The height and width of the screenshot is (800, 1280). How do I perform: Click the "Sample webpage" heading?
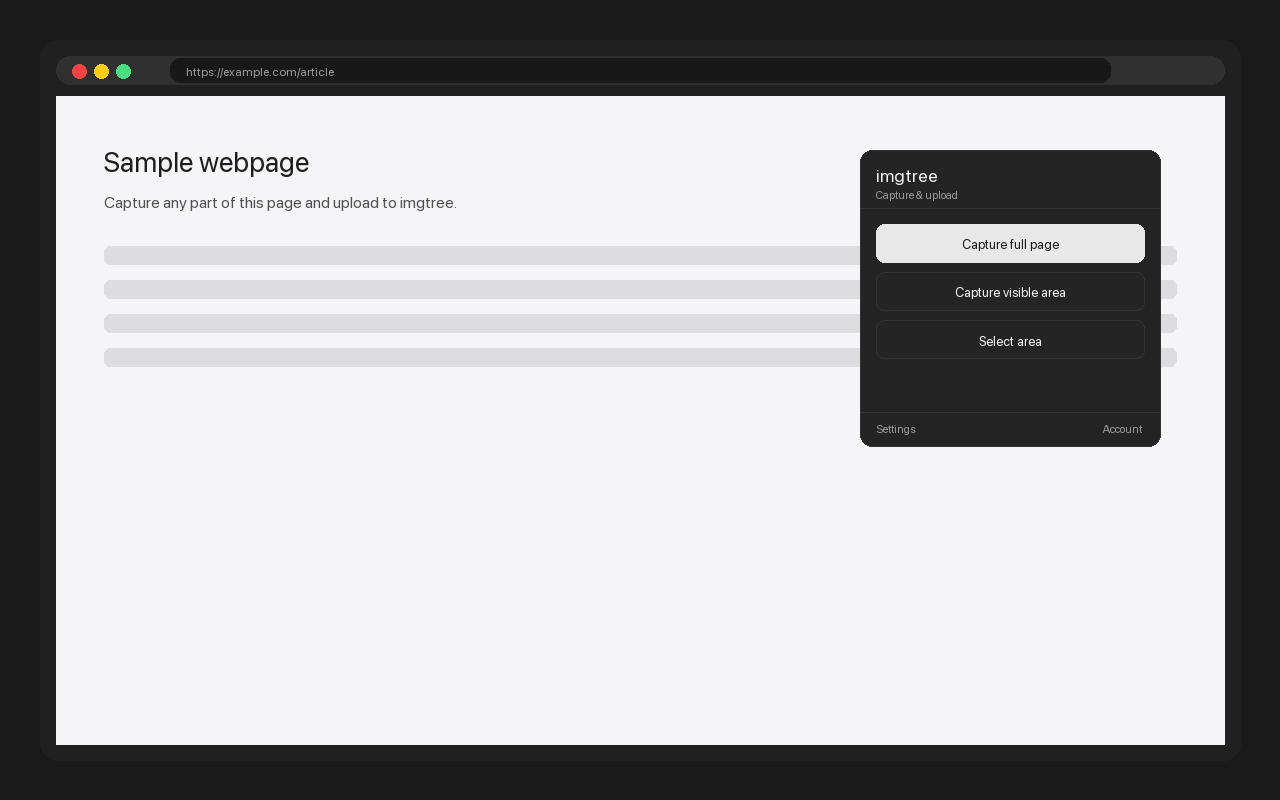click(206, 163)
